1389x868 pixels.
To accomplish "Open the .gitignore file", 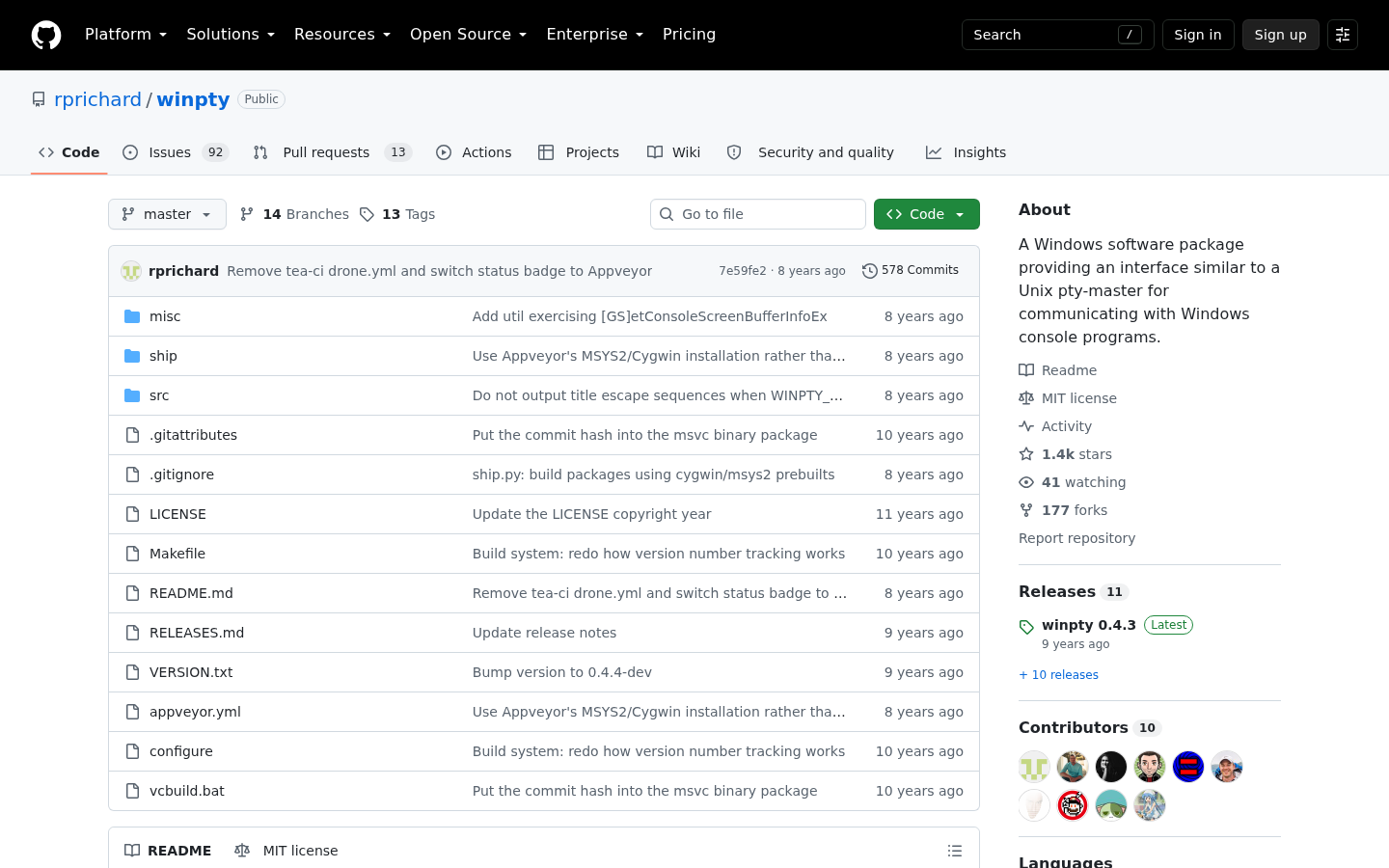I will point(181,475).
